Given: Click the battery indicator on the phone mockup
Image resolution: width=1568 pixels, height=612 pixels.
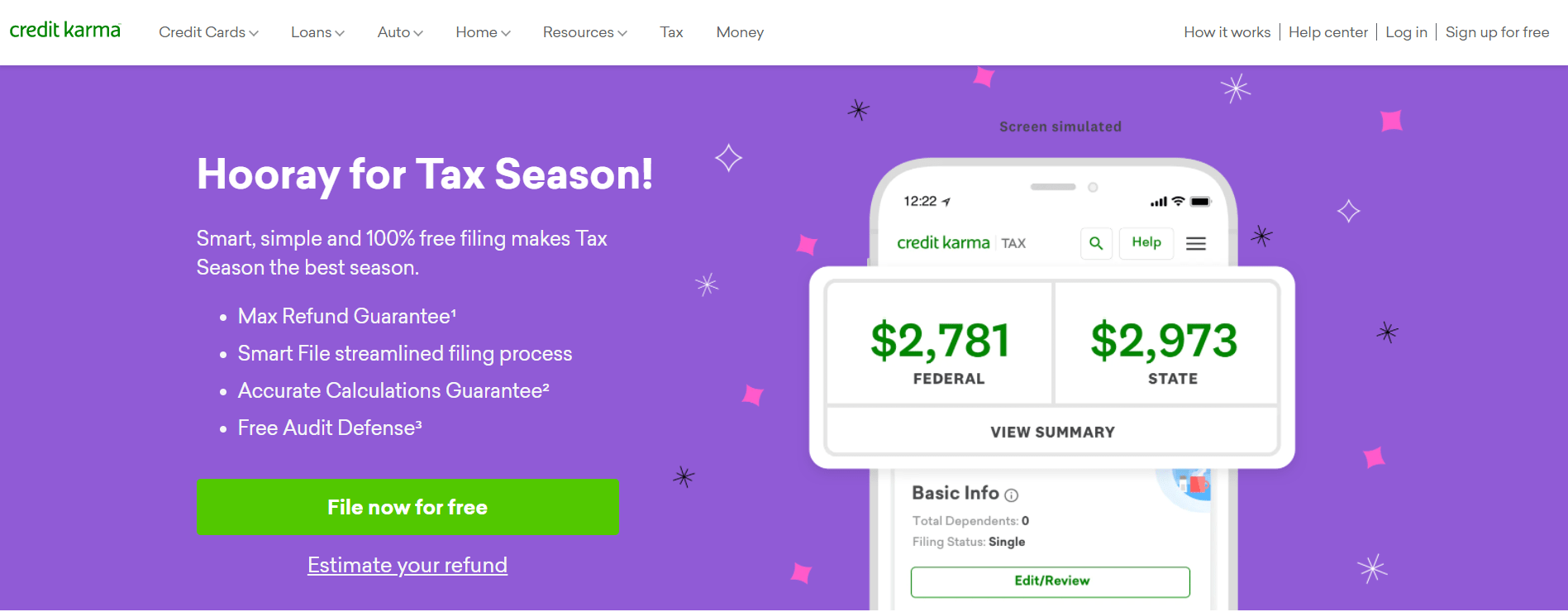Looking at the screenshot, I should point(1199,200).
